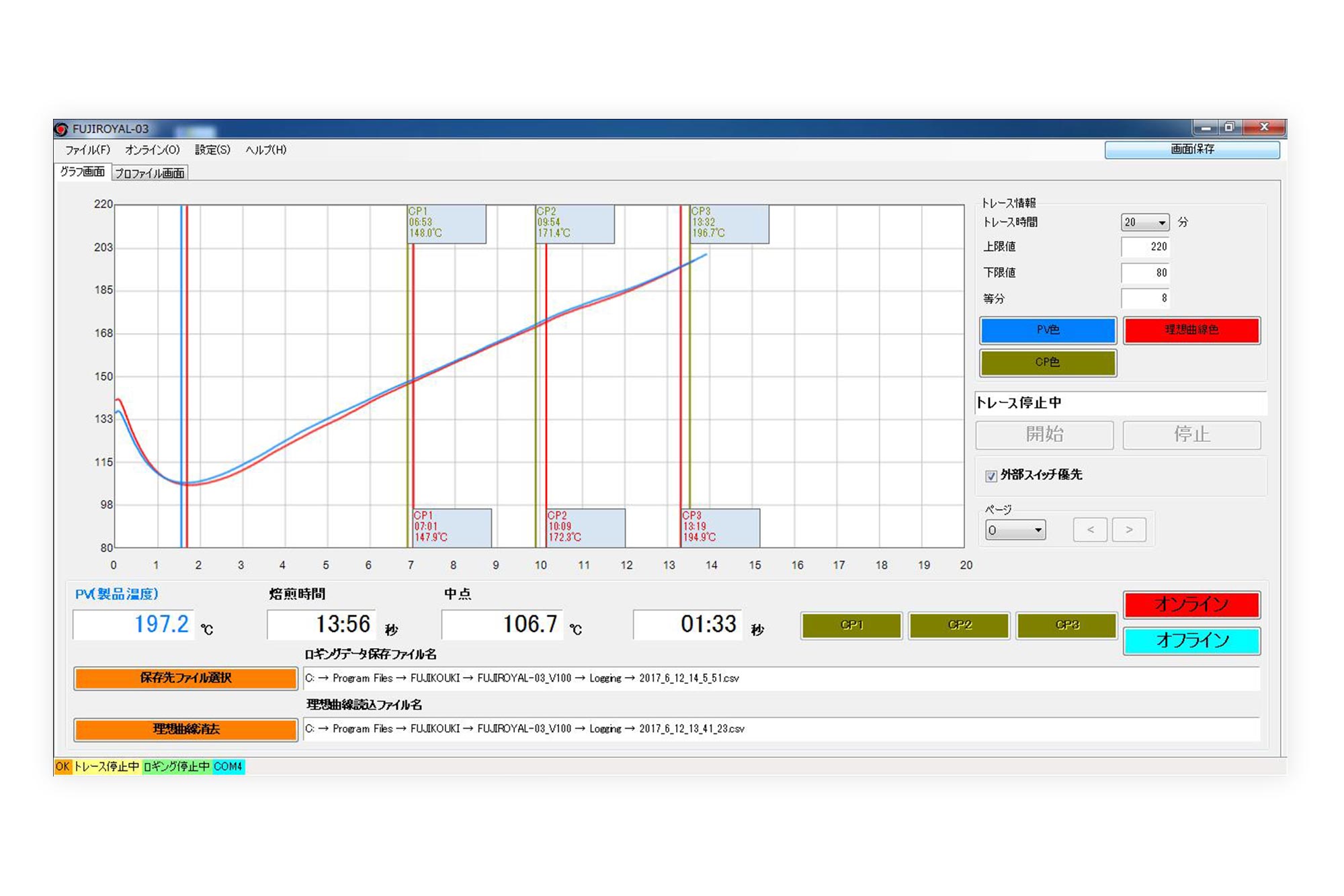Click the olive CP1 button
Screen dimensions: 1344x896
pos(851,625)
